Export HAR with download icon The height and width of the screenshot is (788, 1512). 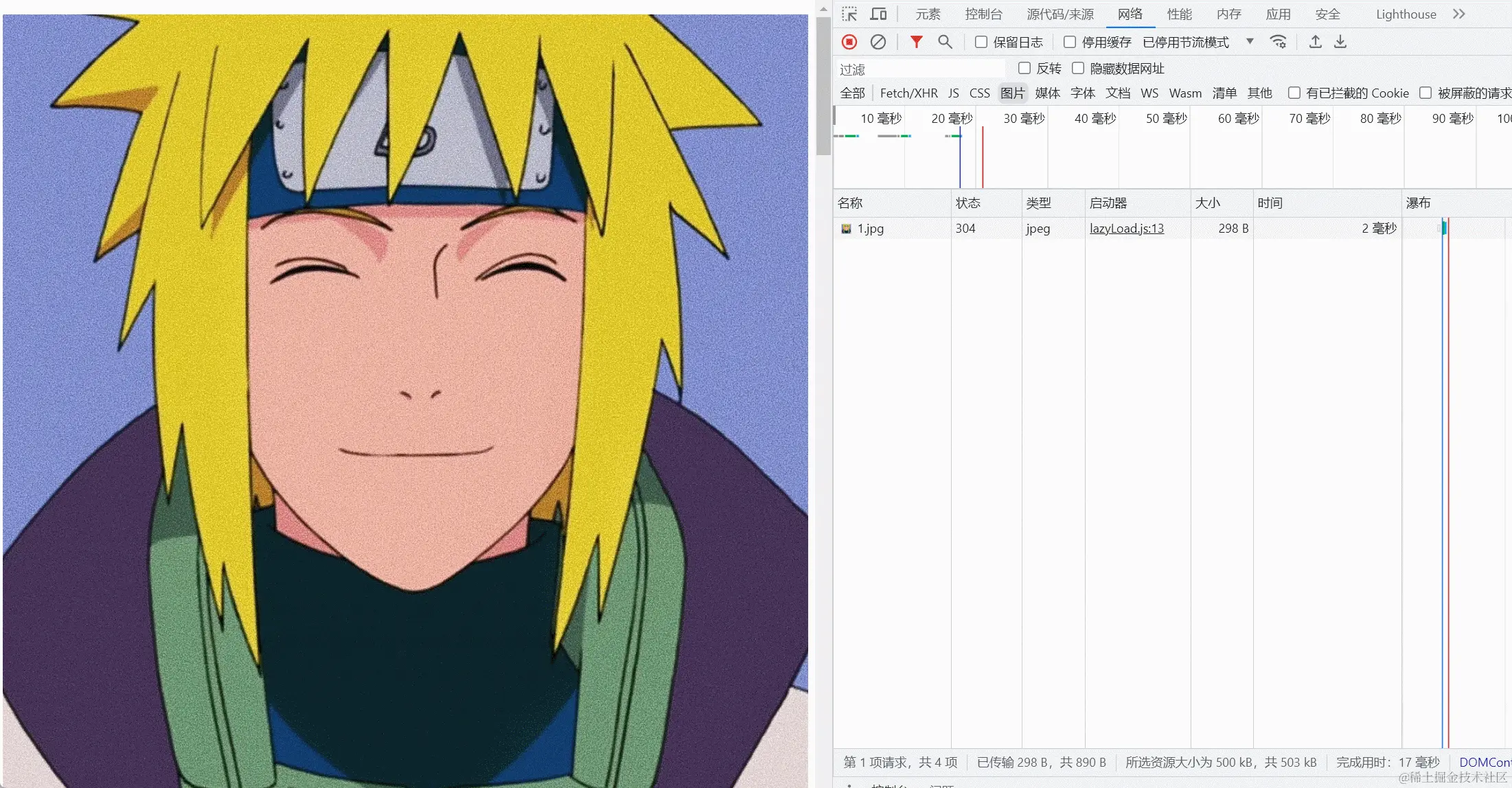[x=1340, y=42]
